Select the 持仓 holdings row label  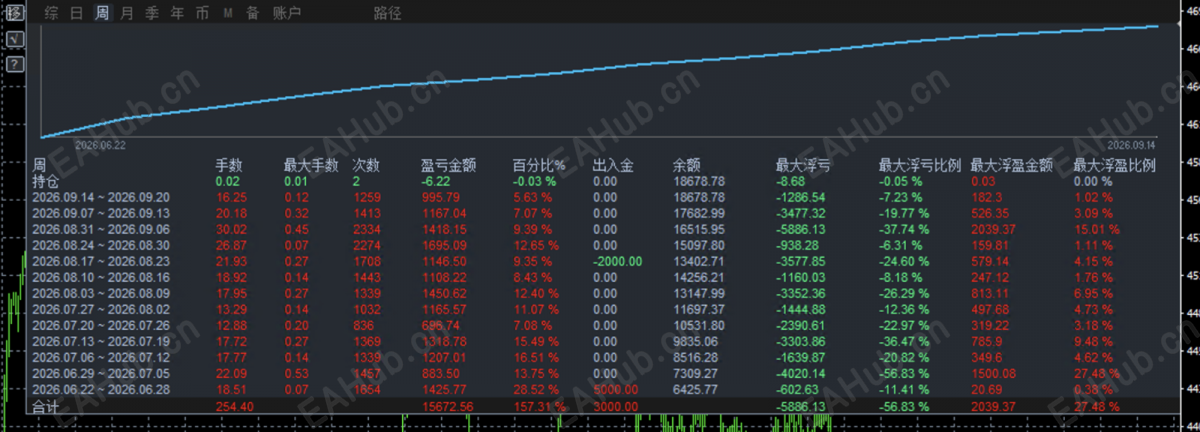coord(46,181)
